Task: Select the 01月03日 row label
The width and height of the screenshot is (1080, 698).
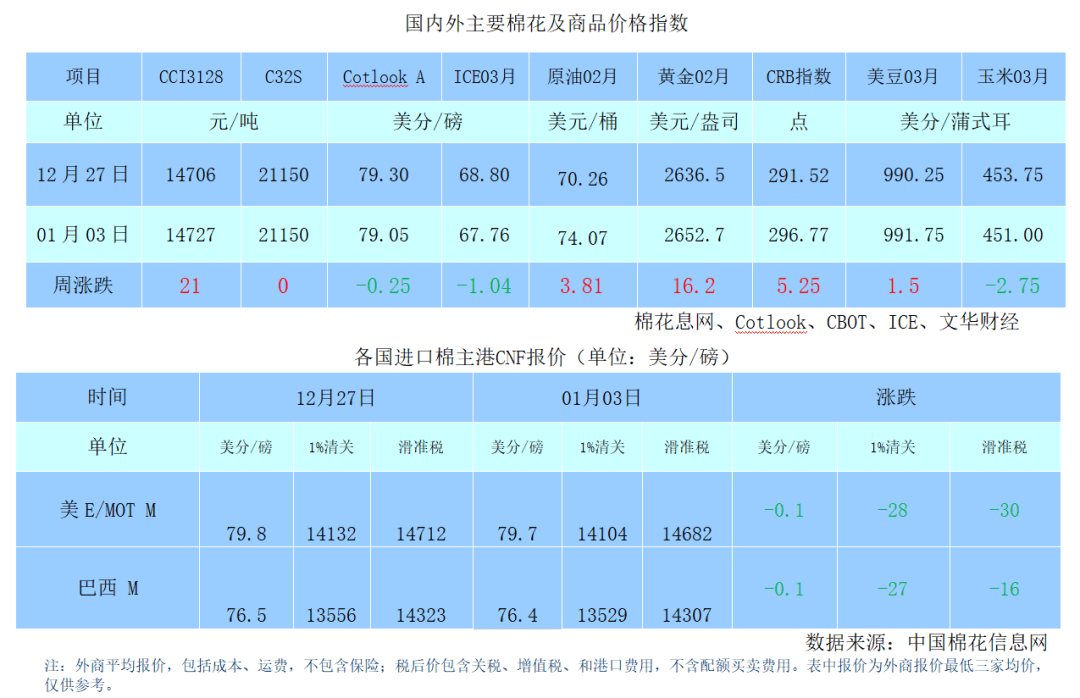Action: point(84,235)
